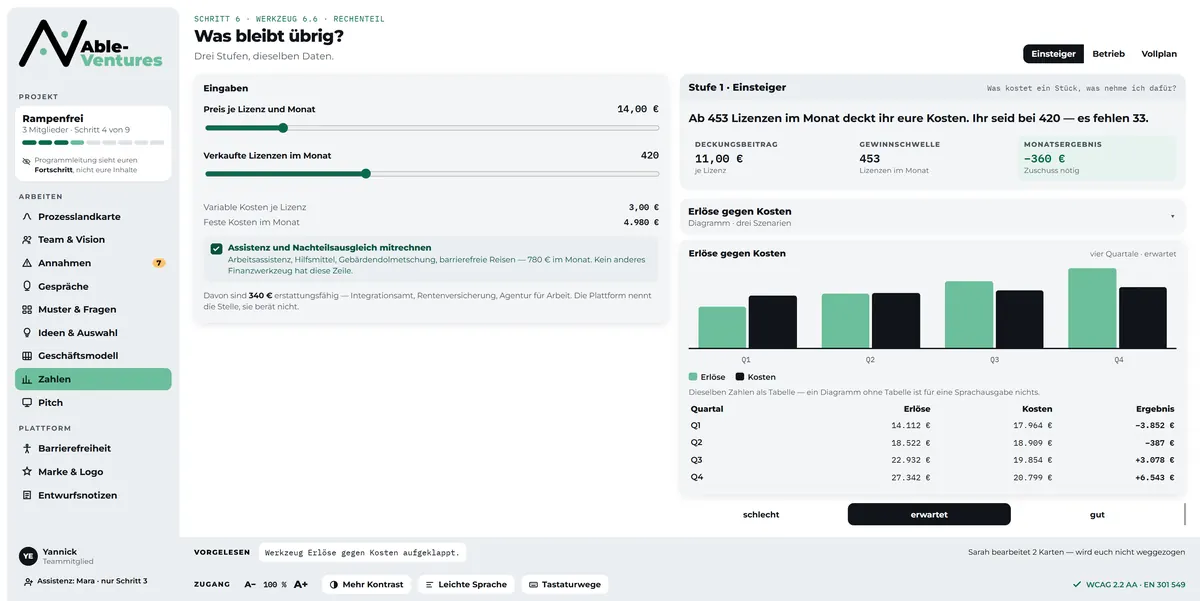The width and height of the screenshot is (1200, 601).
Task: Enable Leichte Sprache
Action: [x=465, y=584]
